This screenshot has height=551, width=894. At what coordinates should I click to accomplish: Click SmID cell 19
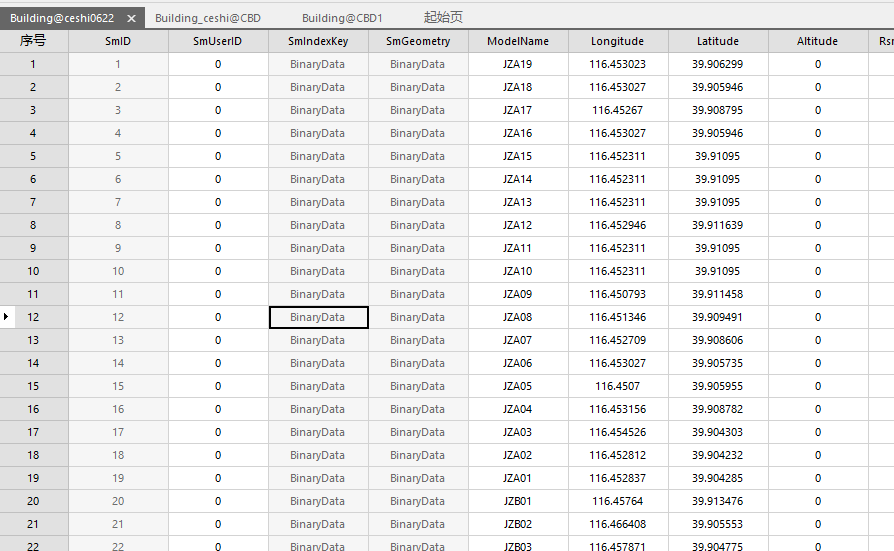[118, 478]
